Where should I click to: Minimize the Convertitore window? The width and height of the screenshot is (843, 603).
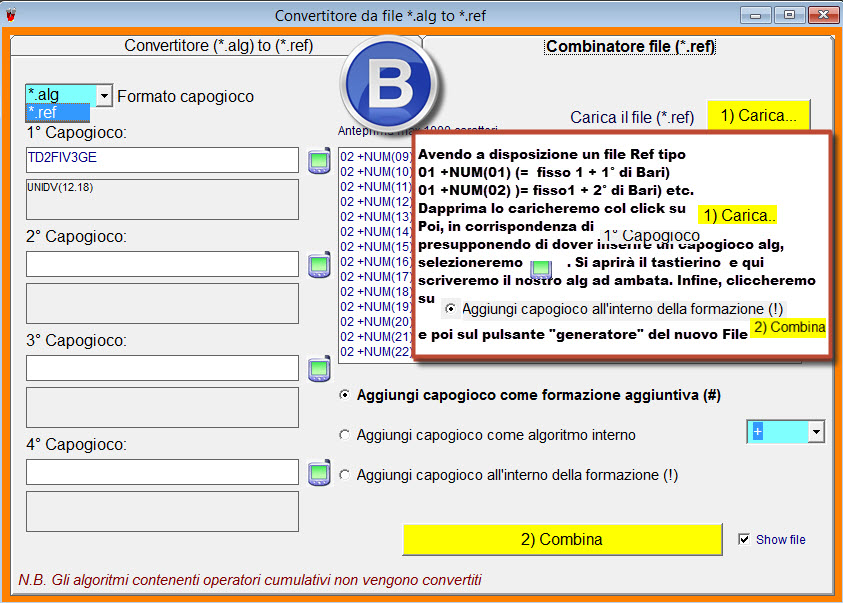point(755,15)
